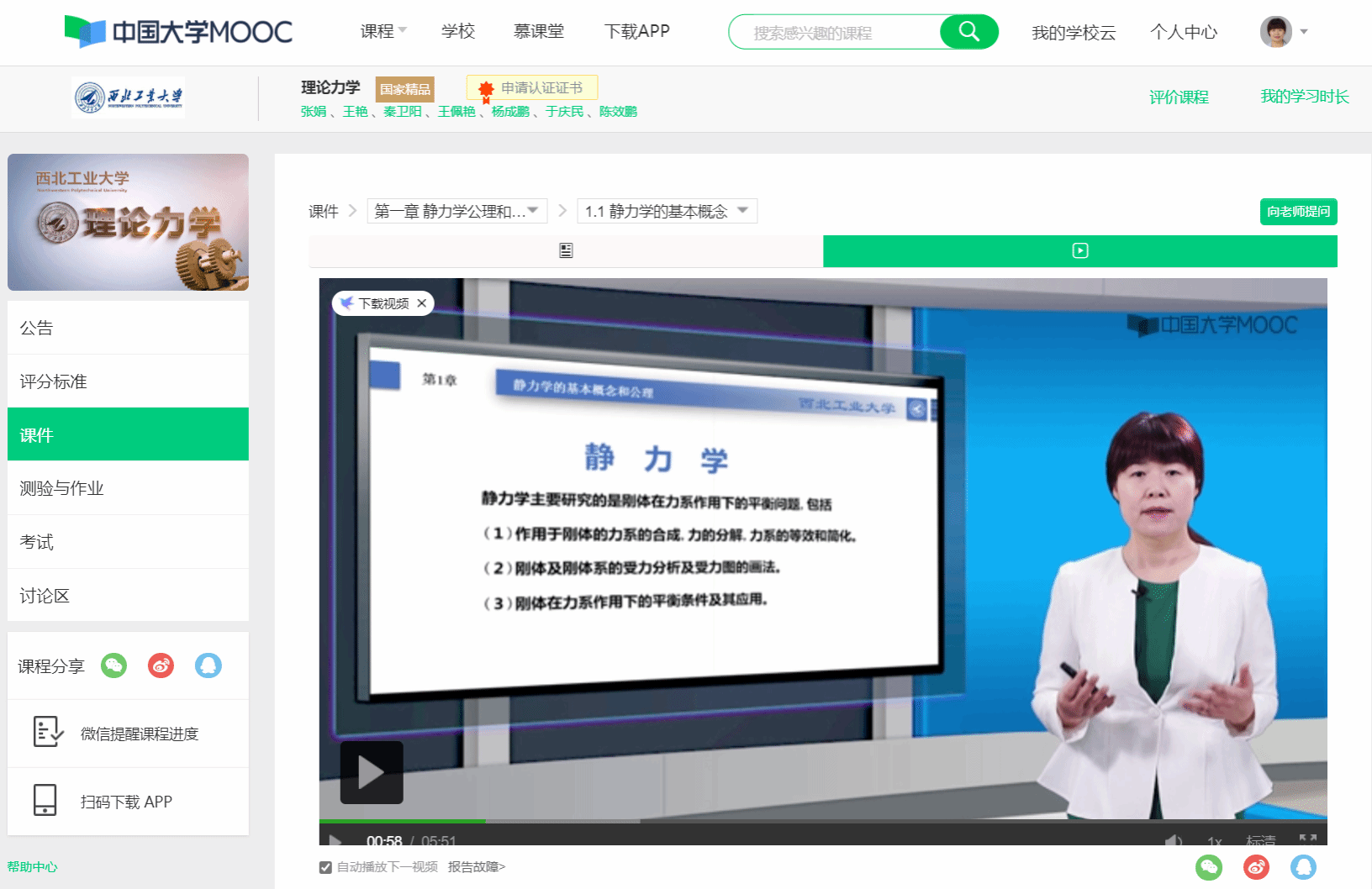This screenshot has height=889, width=1372.
Task: Share course via QQ icon in sidebar
Action: coord(208,665)
